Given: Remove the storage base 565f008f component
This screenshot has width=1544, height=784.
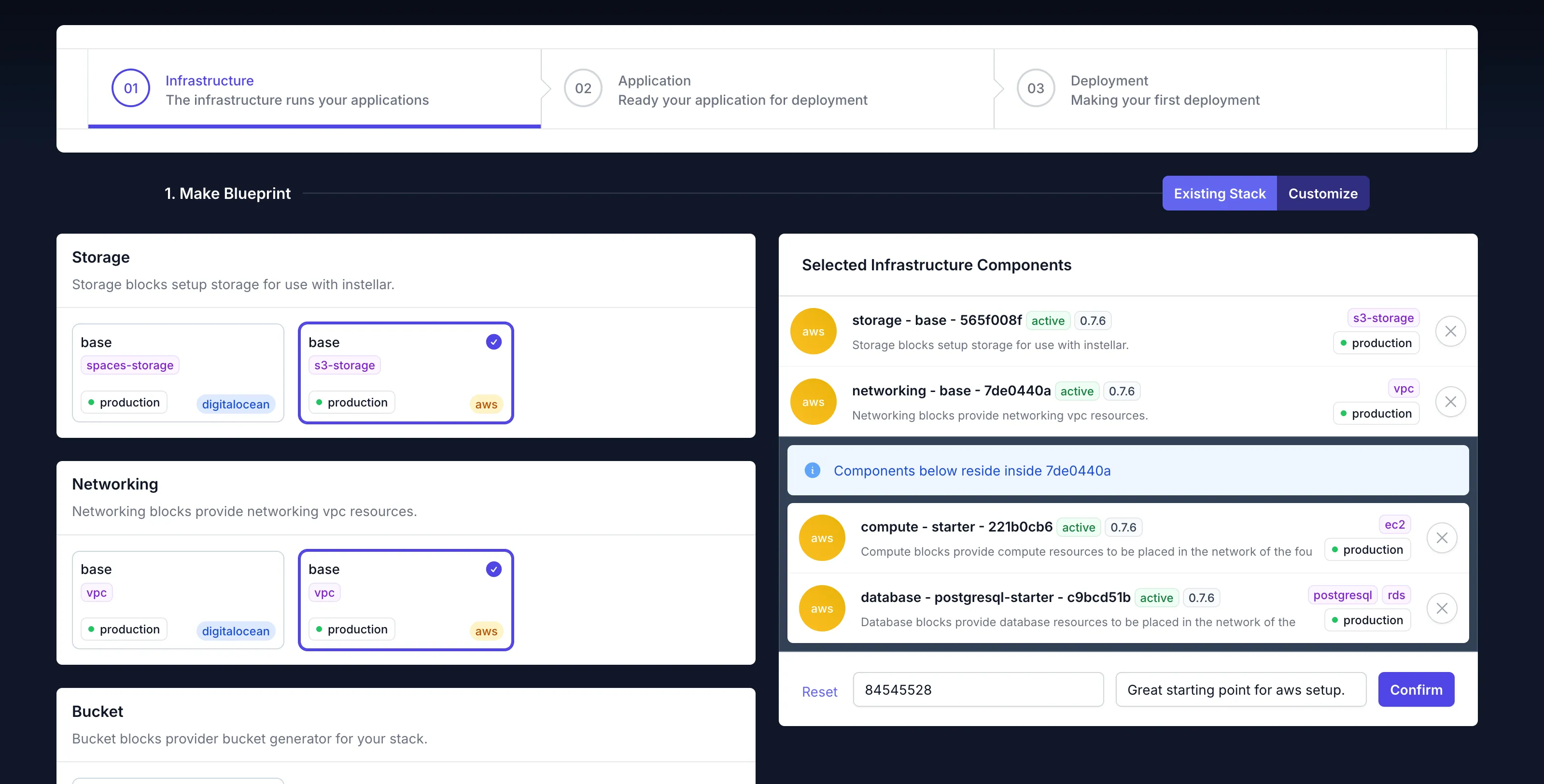Looking at the screenshot, I should [1450, 331].
